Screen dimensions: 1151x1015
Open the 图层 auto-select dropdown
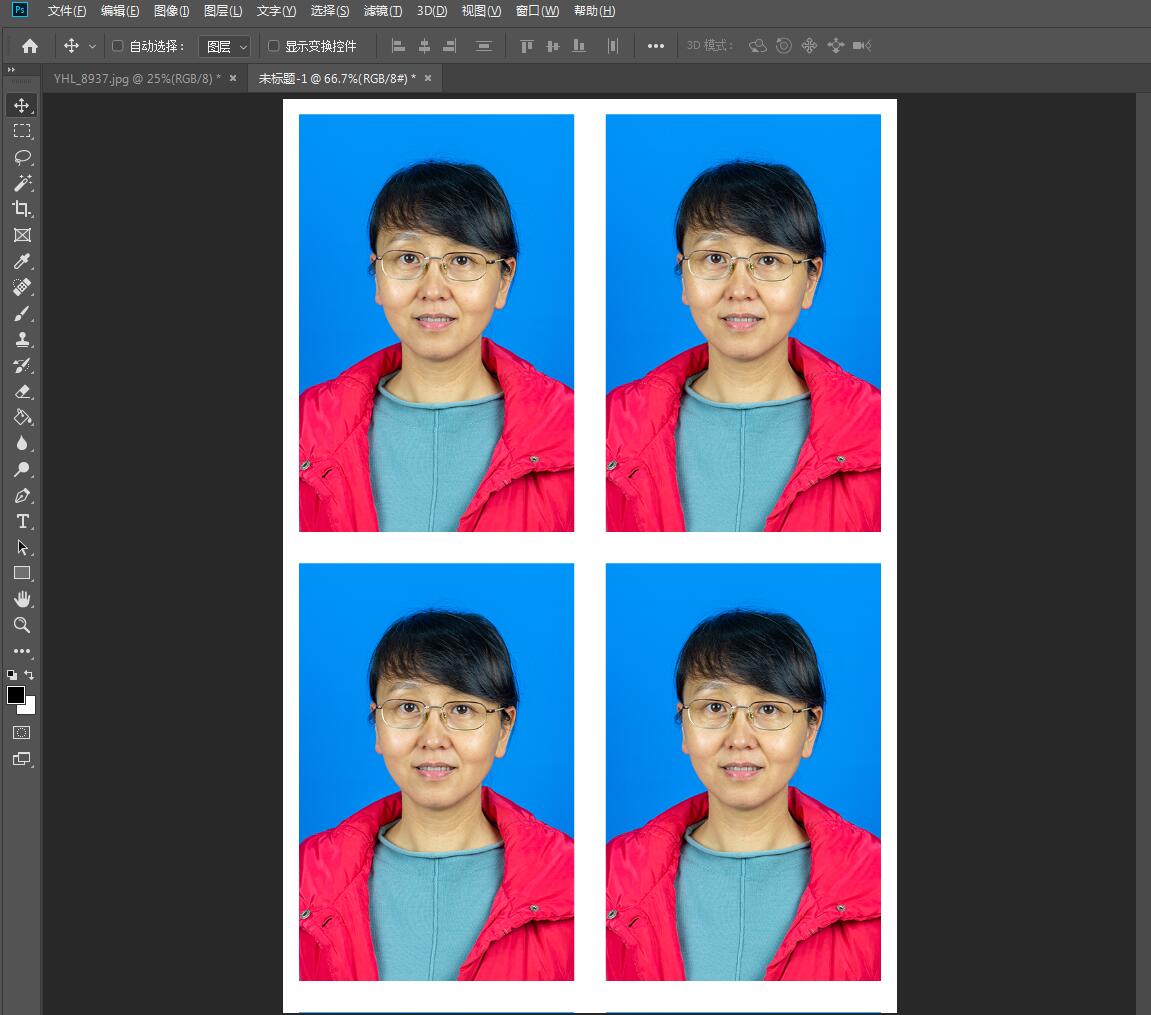click(x=225, y=46)
